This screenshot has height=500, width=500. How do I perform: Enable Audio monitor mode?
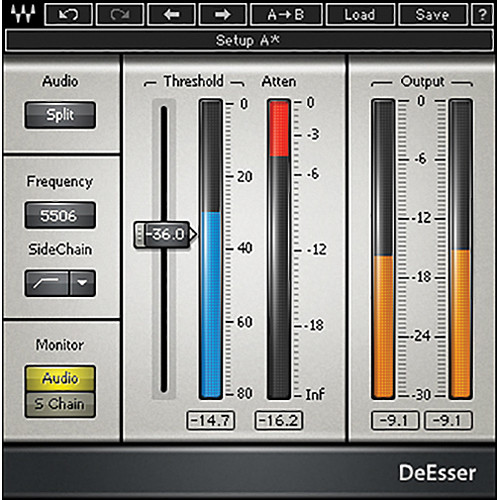[x=60, y=378]
